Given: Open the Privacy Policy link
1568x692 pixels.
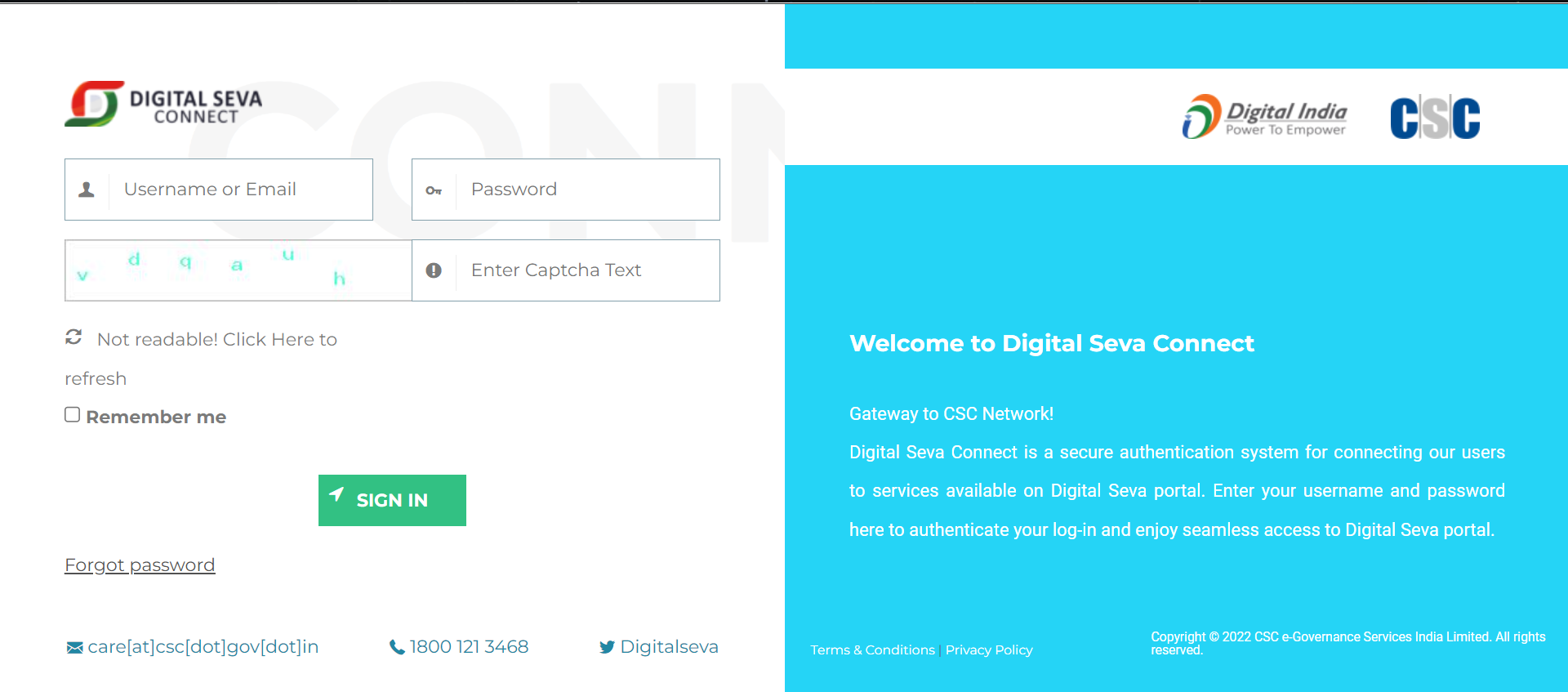Looking at the screenshot, I should click(x=989, y=650).
